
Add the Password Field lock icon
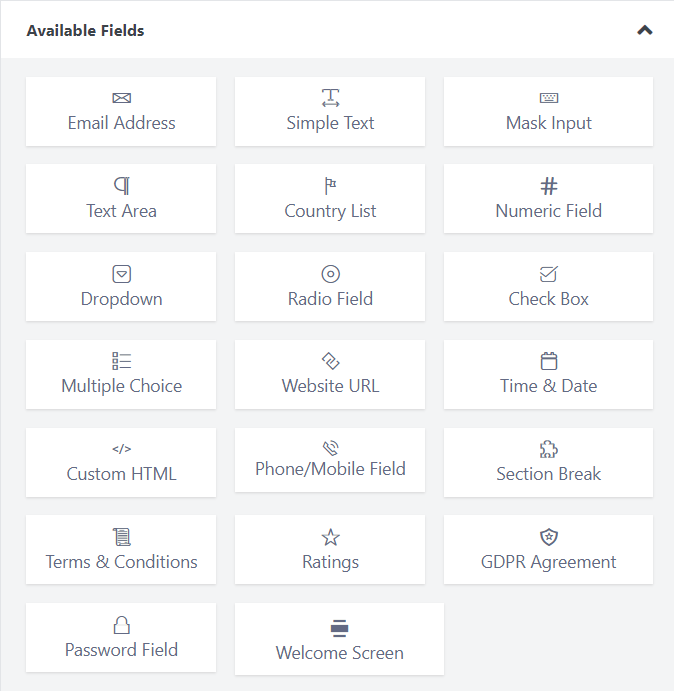click(121, 625)
